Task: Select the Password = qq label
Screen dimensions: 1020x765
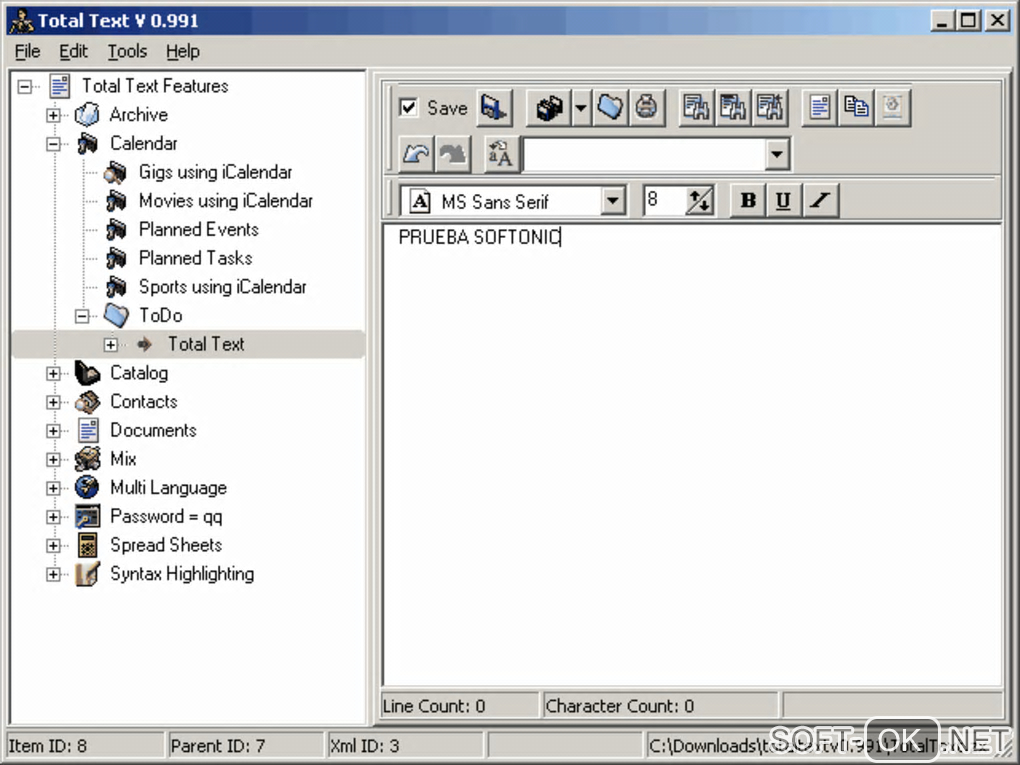Action: 166,517
